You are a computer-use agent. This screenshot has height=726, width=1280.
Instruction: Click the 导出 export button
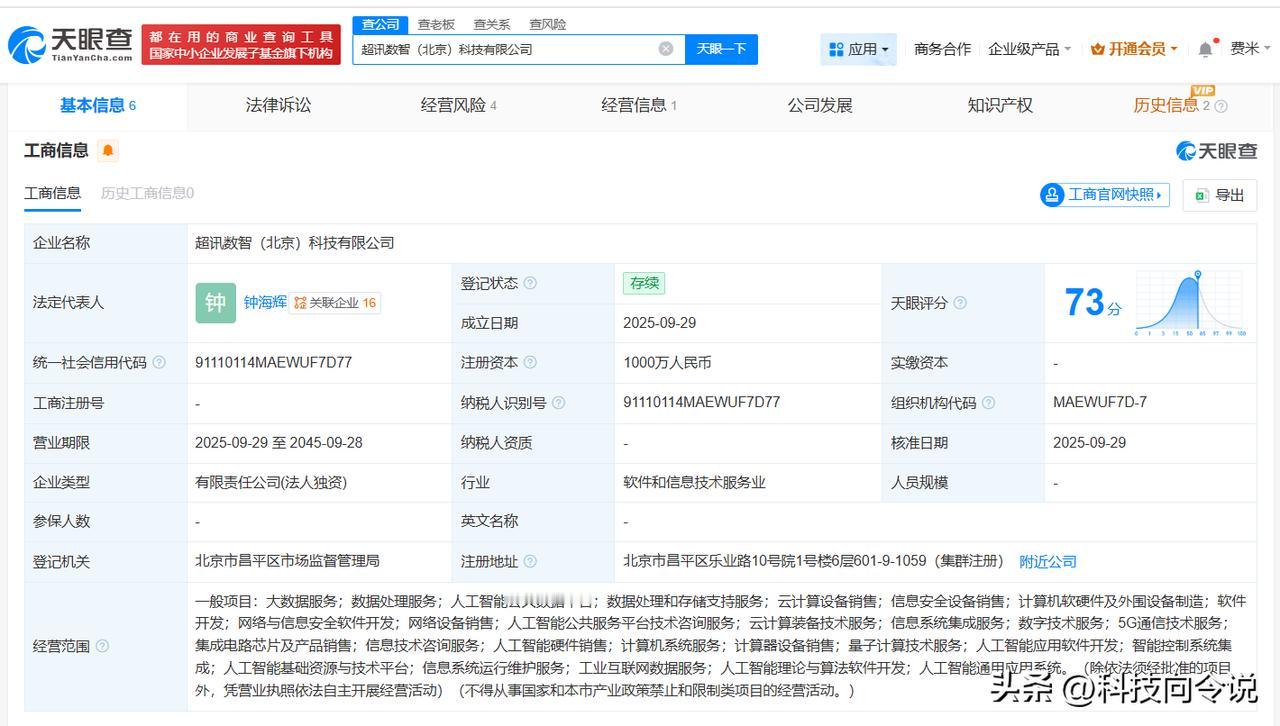[x=1220, y=195]
